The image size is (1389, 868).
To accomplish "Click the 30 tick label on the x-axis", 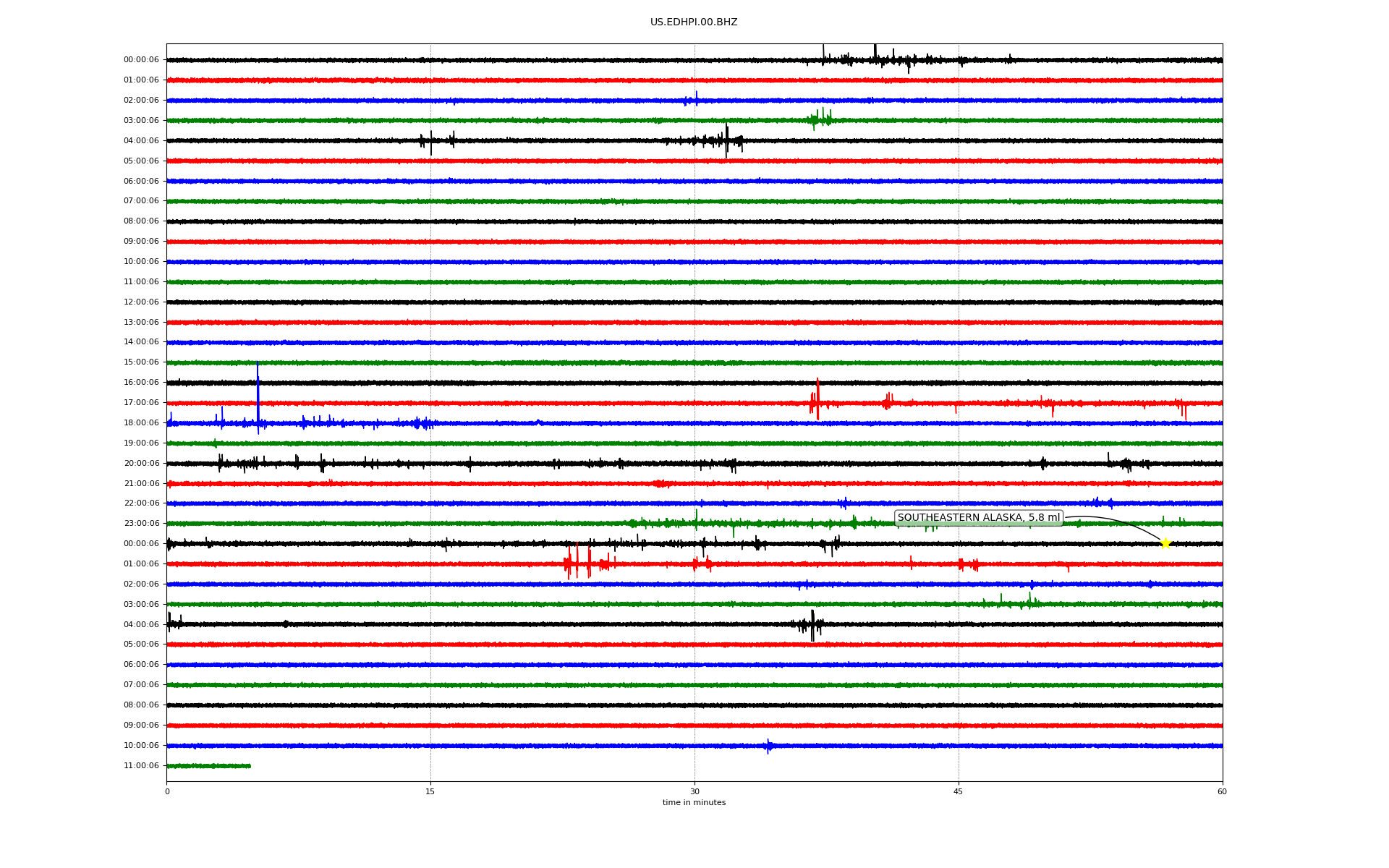I will click(x=694, y=791).
